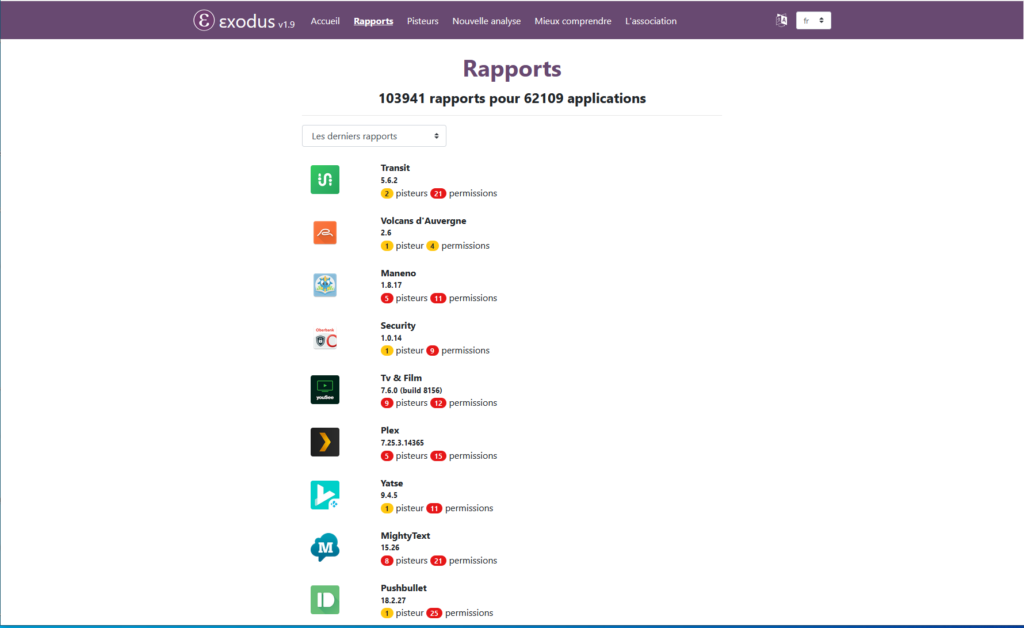Open the Security app icon
The image size is (1024, 628).
tap(325, 338)
